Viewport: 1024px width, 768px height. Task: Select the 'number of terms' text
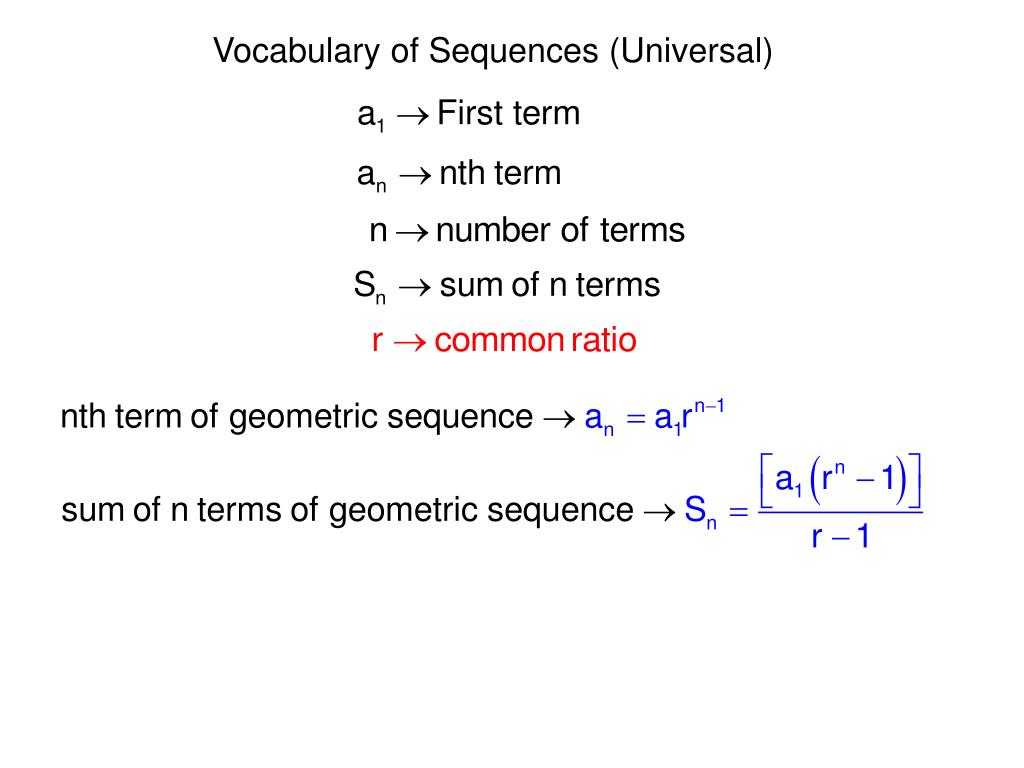pyautogui.click(x=560, y=231)
